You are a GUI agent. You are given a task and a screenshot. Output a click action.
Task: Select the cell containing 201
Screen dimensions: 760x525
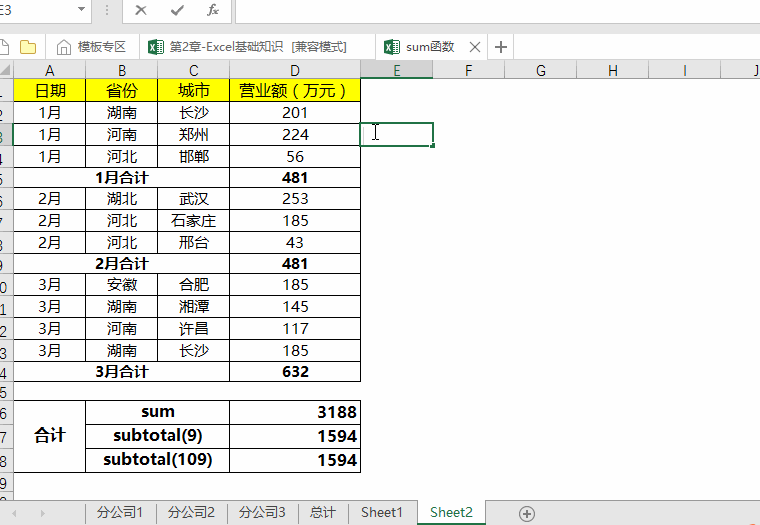pyautogui.click(x=295, y=112)
